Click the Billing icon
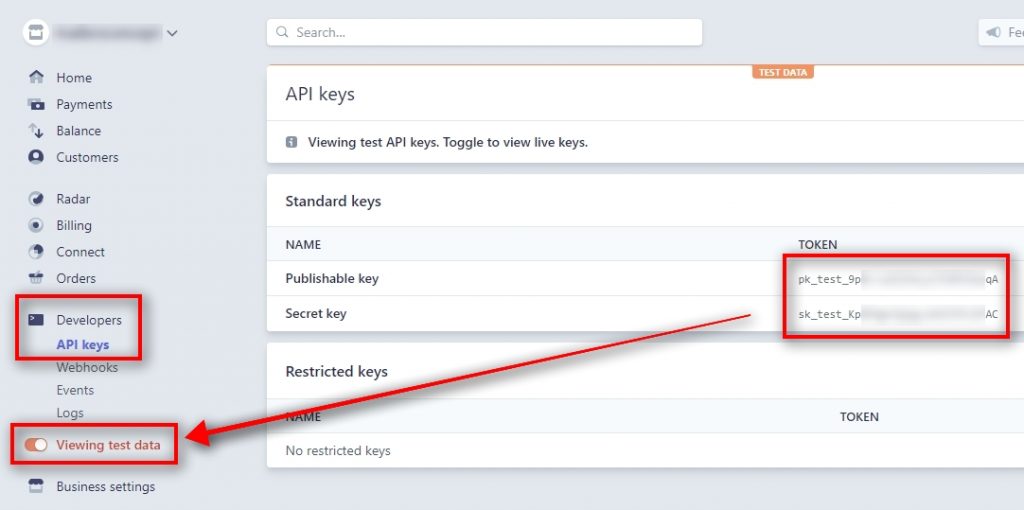The image size is (1024, 510). click(36, 225)
